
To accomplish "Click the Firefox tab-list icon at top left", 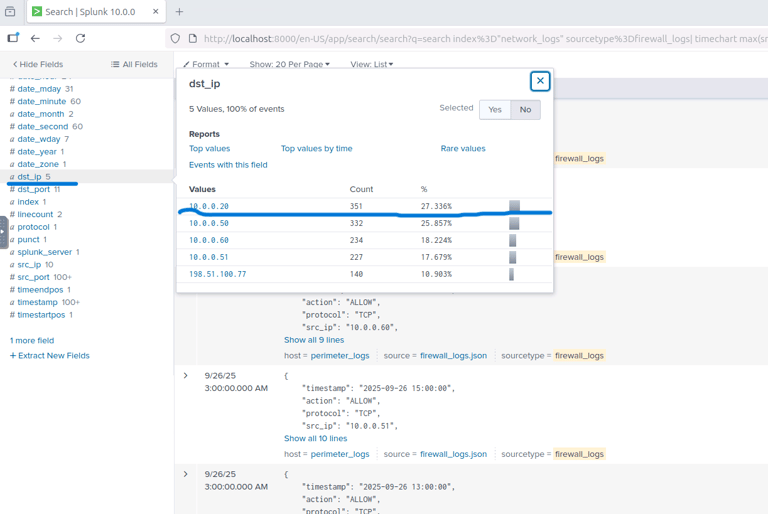I will click(x=10, y=12).
